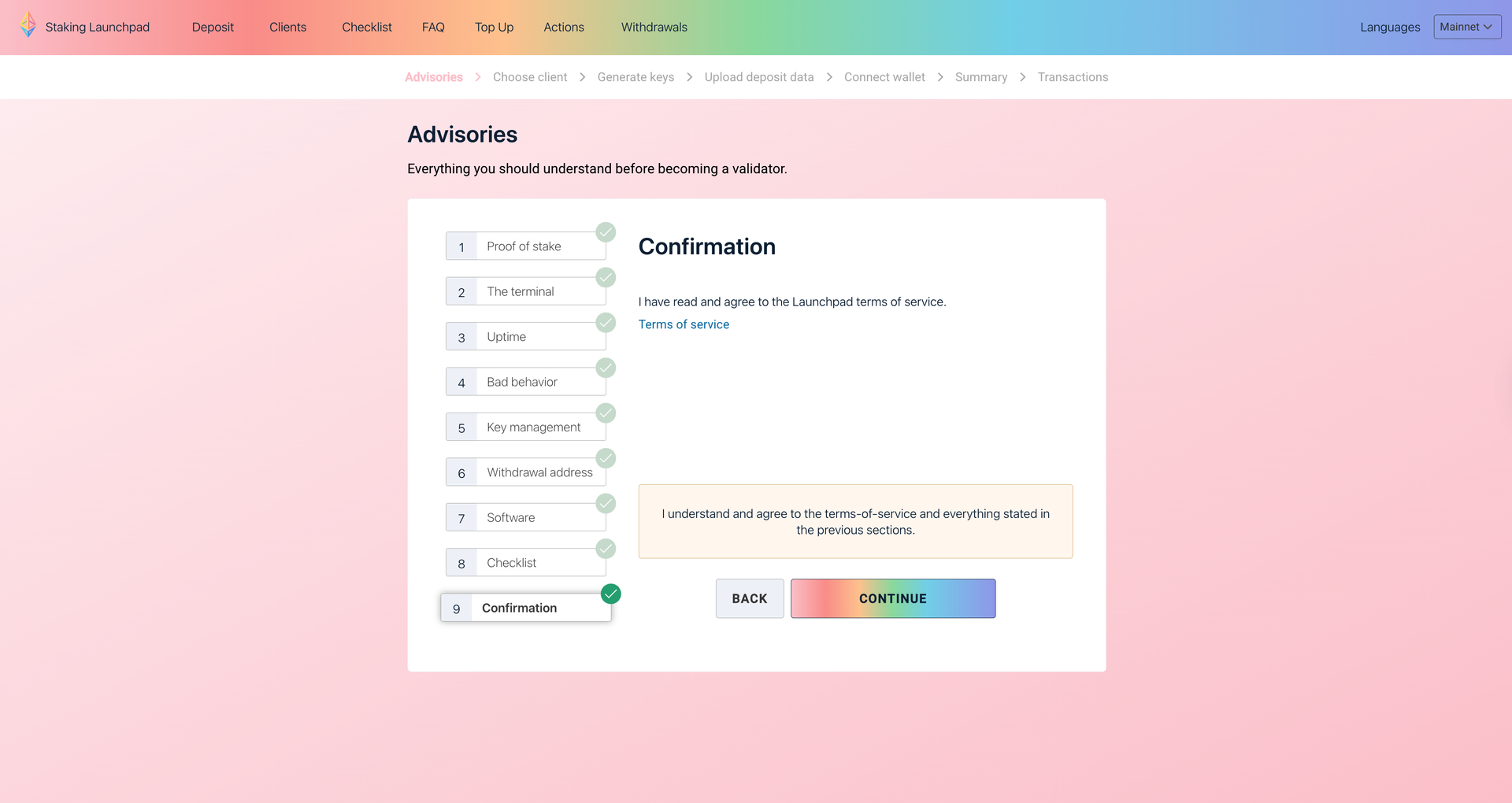Click checkmark icon beside Software section

(606, 504)
